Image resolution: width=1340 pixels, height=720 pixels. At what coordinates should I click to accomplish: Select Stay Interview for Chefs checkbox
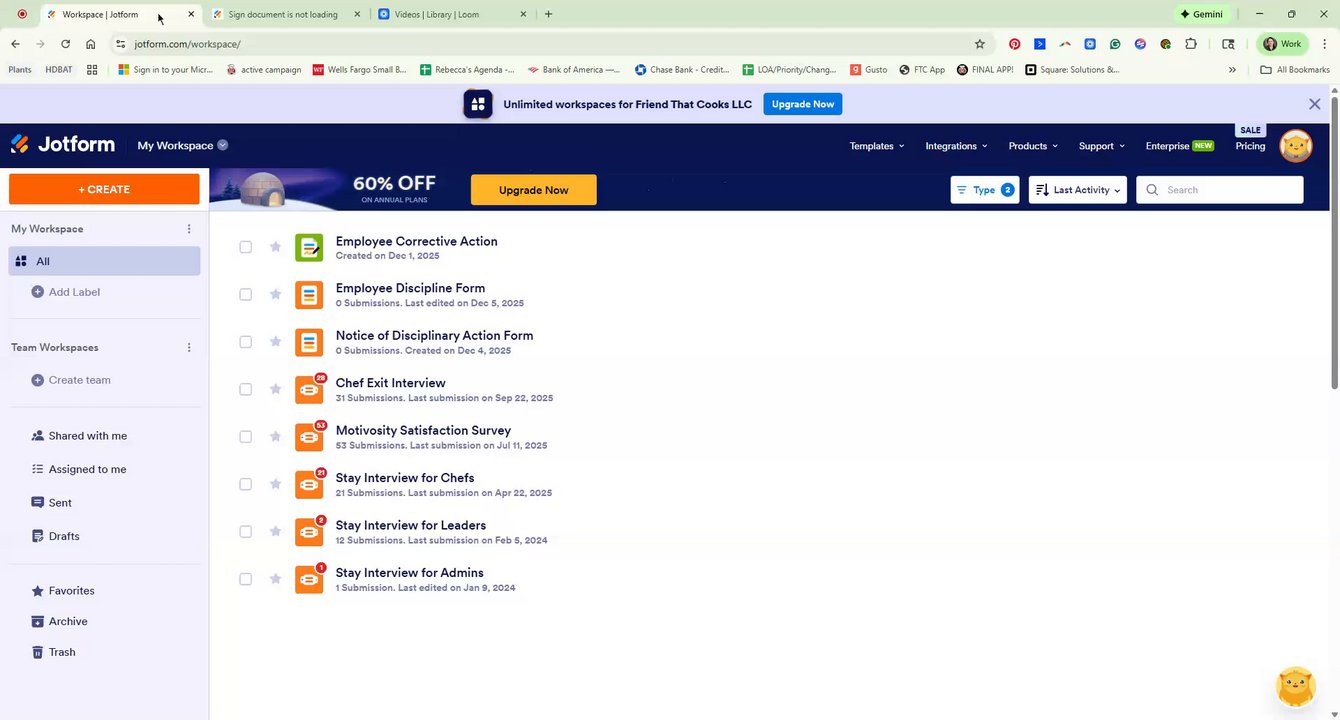(x=245, y=484)
